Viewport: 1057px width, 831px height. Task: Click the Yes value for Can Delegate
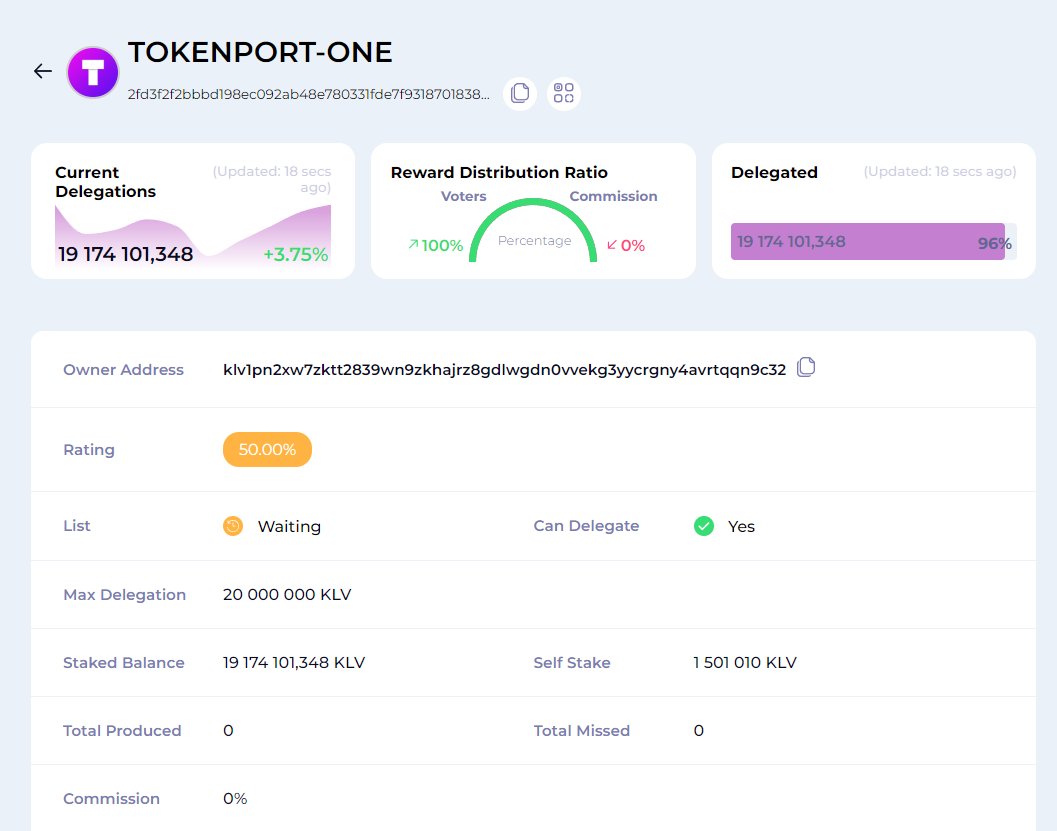pyautogui.click(x=742, y=526)
